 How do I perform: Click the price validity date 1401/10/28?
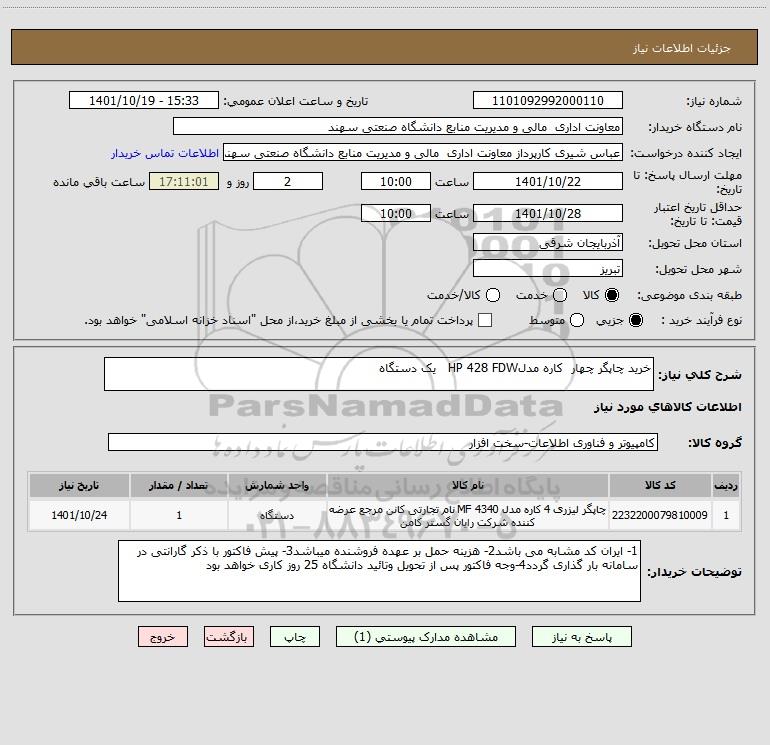(x=548, y=213)
